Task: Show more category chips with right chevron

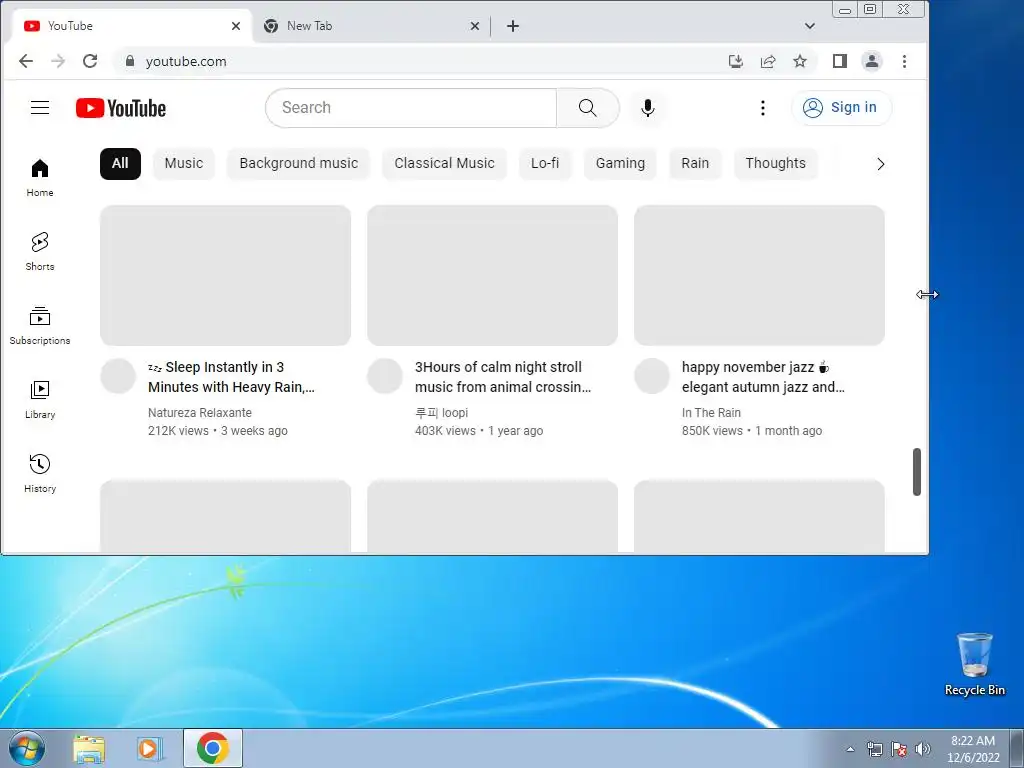Action: 880,164
